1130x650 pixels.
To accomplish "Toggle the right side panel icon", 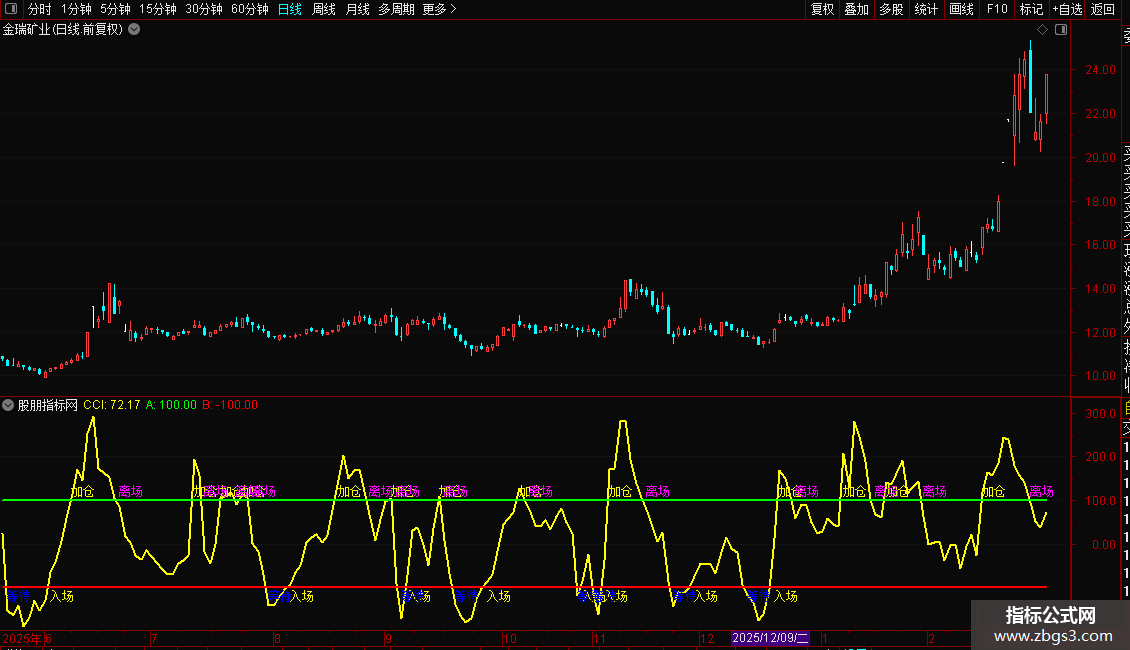I will coord(1061,30).
